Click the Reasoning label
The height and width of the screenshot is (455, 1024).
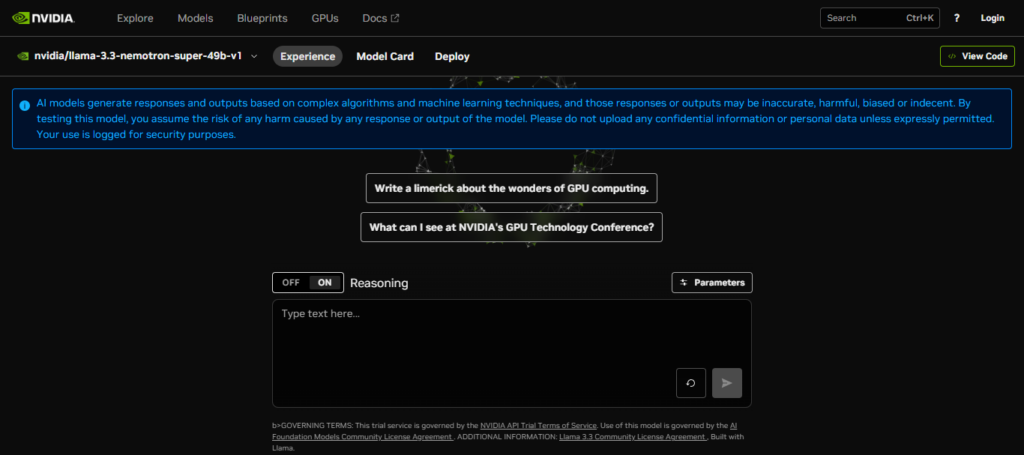click(379, 283)
